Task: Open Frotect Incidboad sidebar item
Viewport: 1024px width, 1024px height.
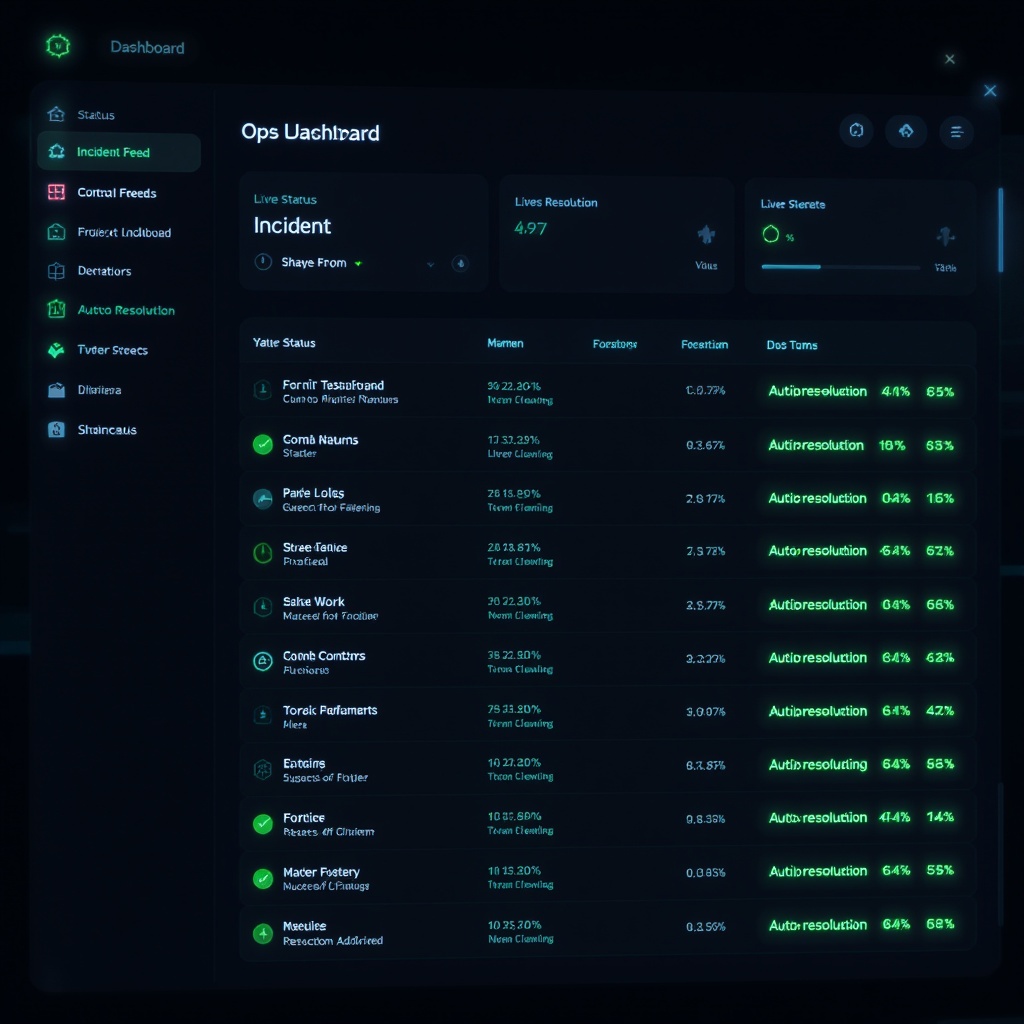Action: coord(124,232)
